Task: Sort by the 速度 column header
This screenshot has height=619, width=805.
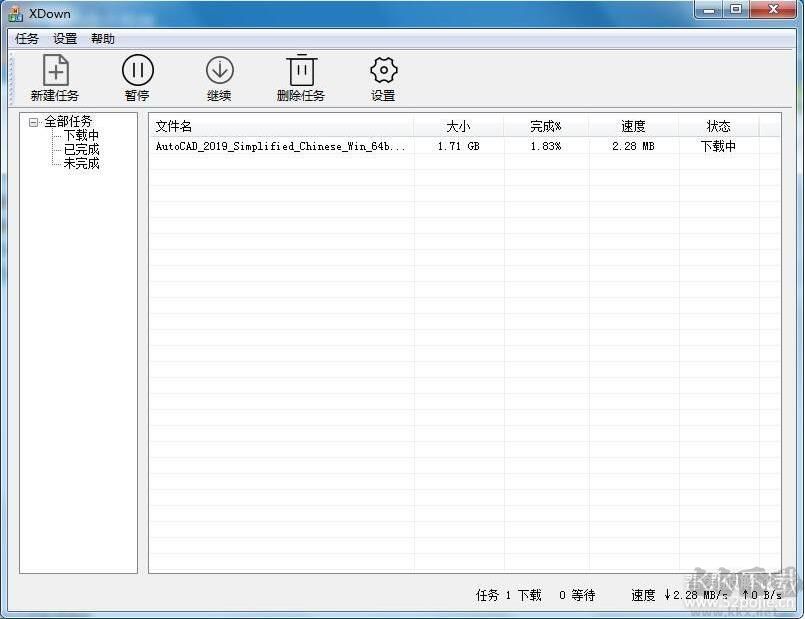Action: click(634, 126)
